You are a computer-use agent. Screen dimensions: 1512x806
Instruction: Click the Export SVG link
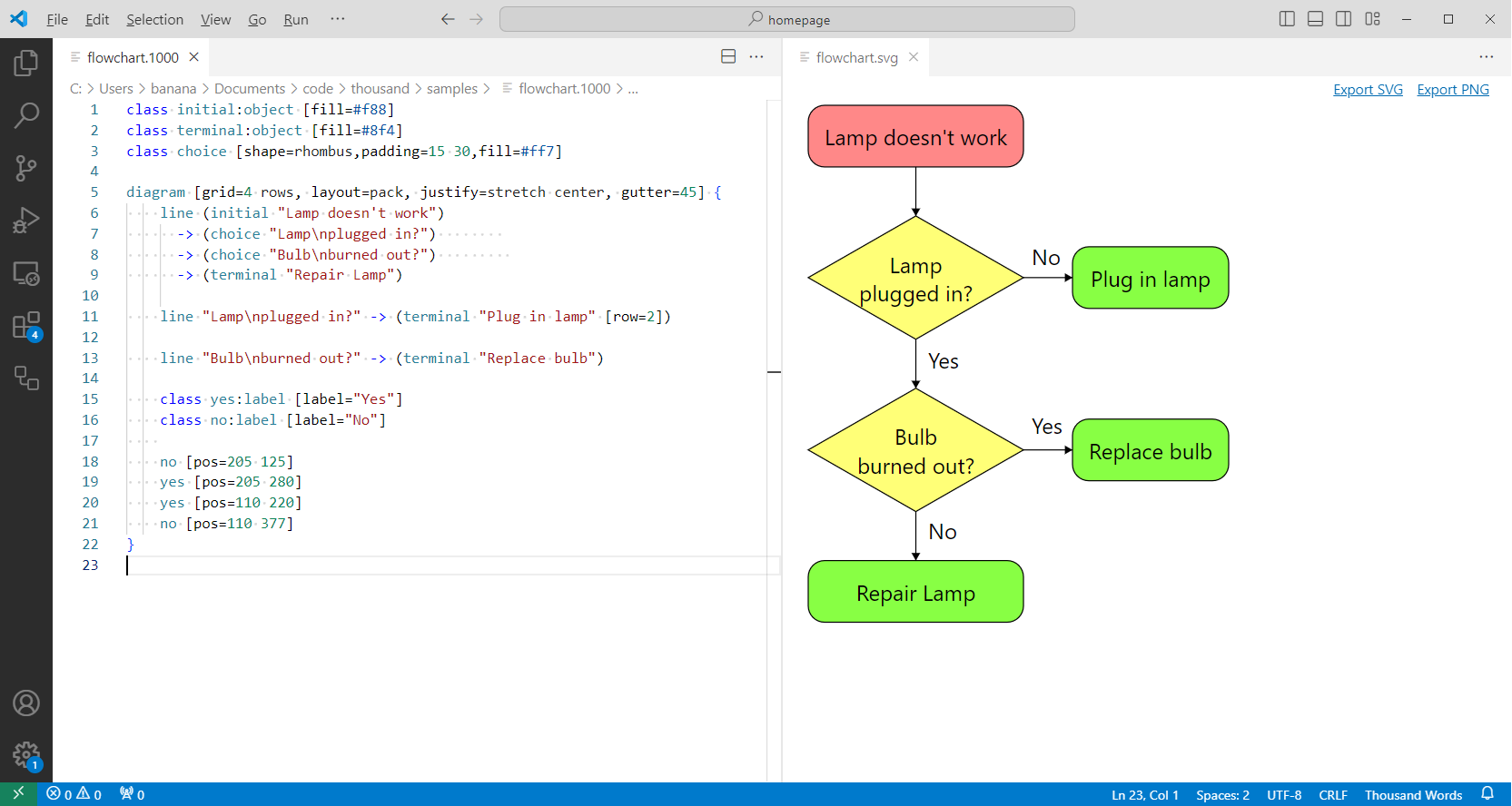click(x=1368, y=90)
